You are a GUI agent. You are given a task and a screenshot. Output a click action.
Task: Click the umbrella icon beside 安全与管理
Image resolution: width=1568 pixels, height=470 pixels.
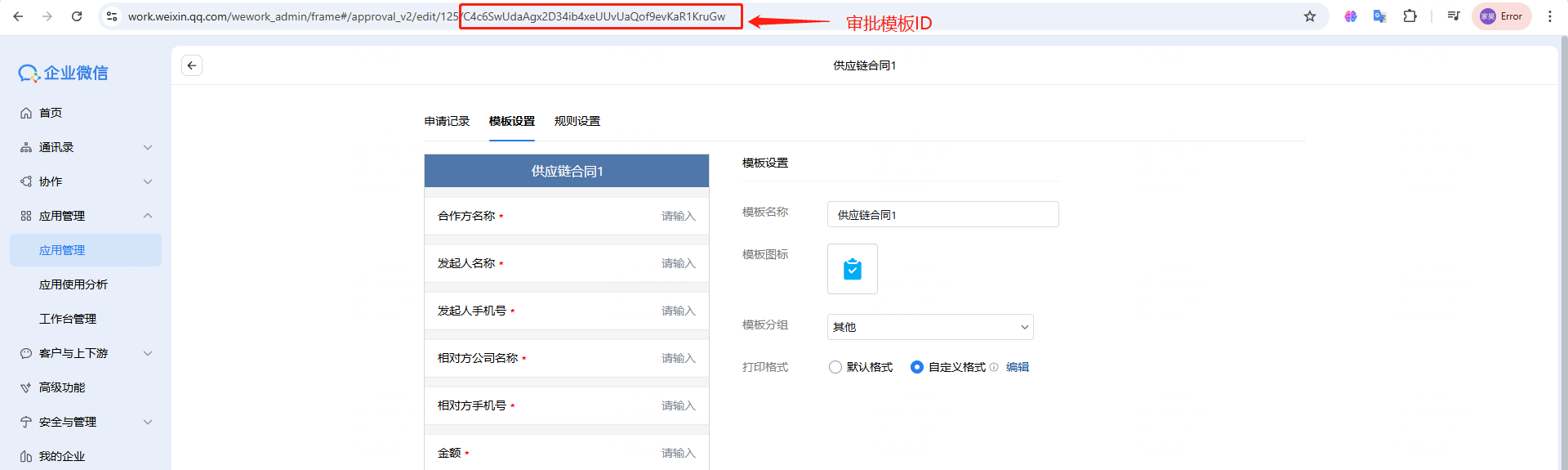[26, 422]
